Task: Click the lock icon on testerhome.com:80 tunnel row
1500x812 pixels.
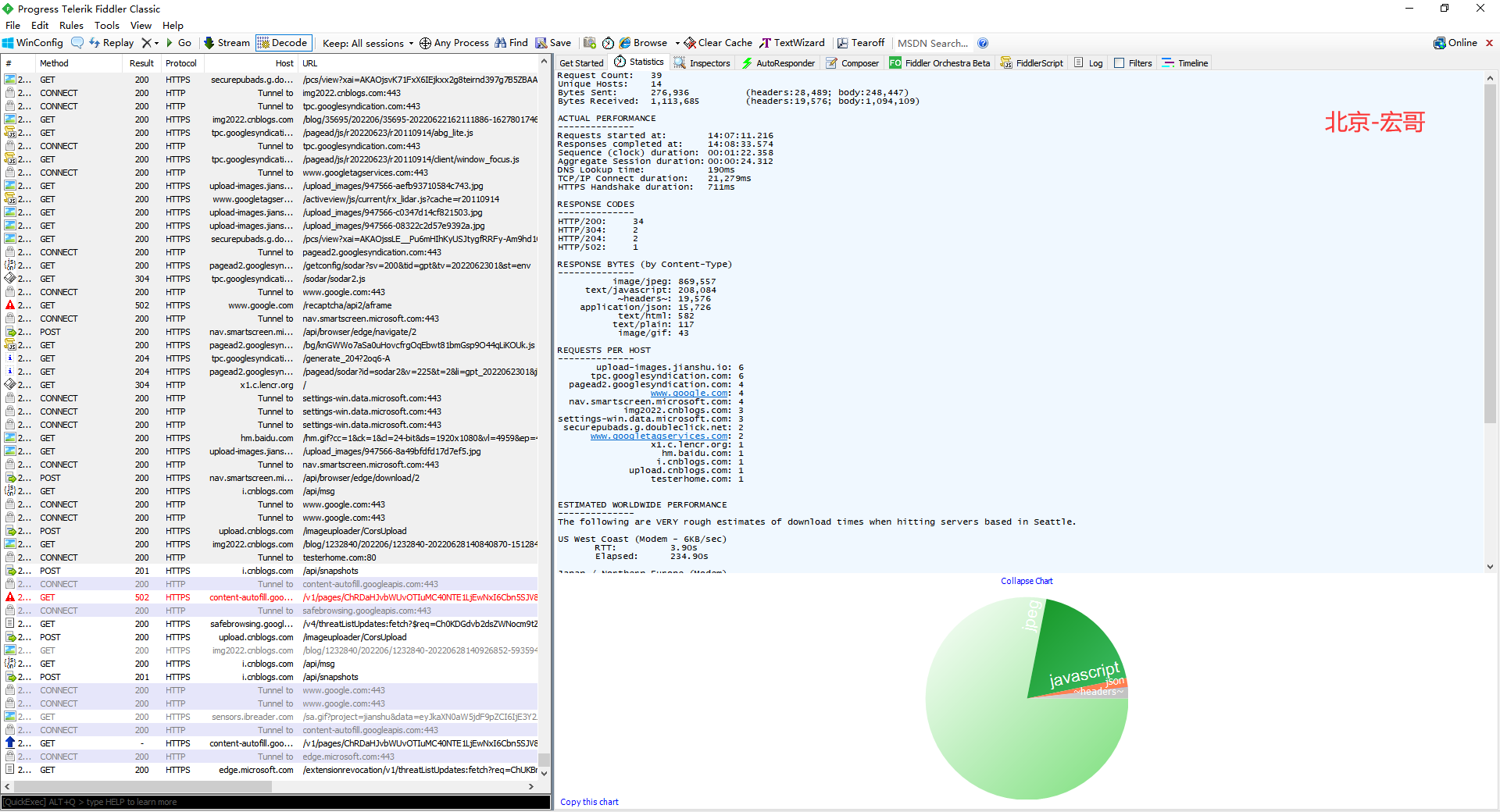Action: coord(10,557)
